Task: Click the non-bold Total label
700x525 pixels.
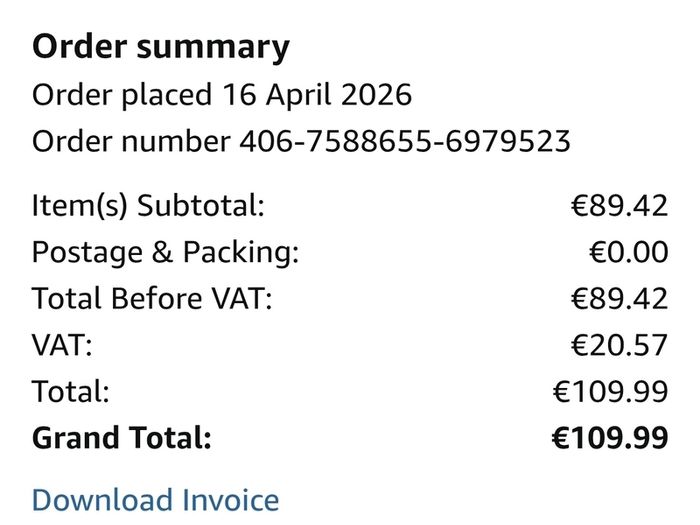Action: coord(71,392)
